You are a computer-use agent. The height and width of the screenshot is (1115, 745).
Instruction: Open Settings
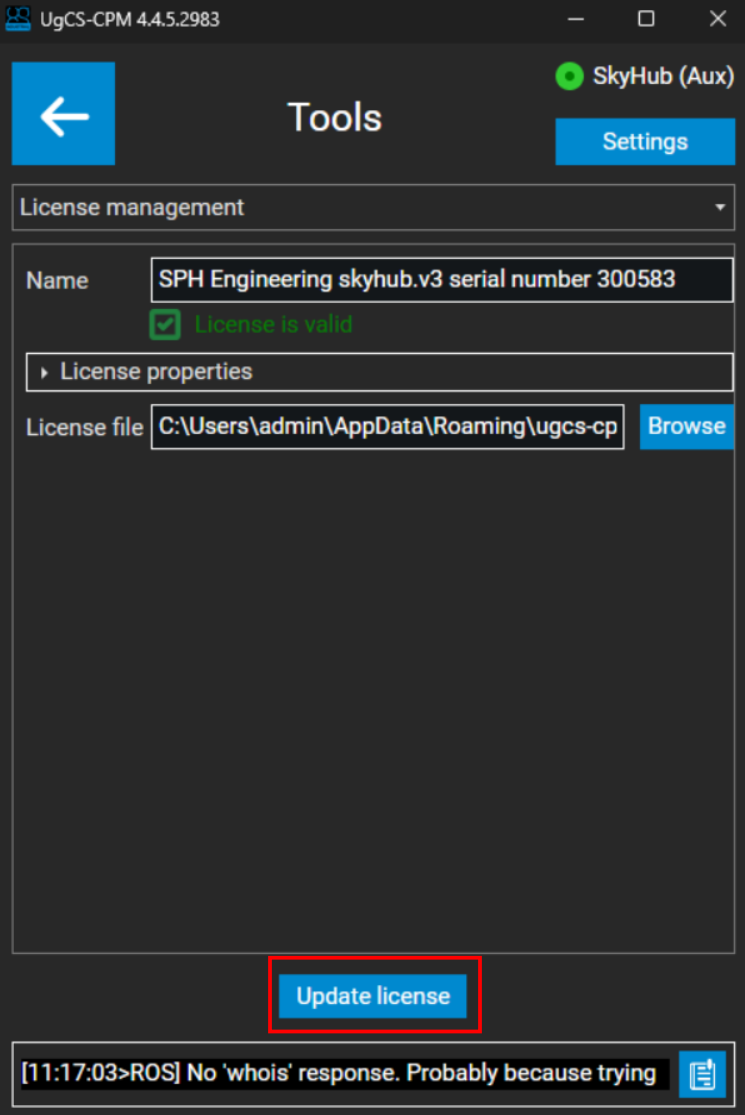pyautogui.click(x=645, y=142)
